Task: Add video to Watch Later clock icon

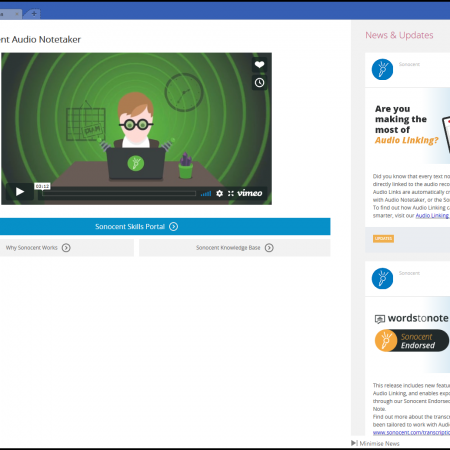Action: (x=259, y=83)
